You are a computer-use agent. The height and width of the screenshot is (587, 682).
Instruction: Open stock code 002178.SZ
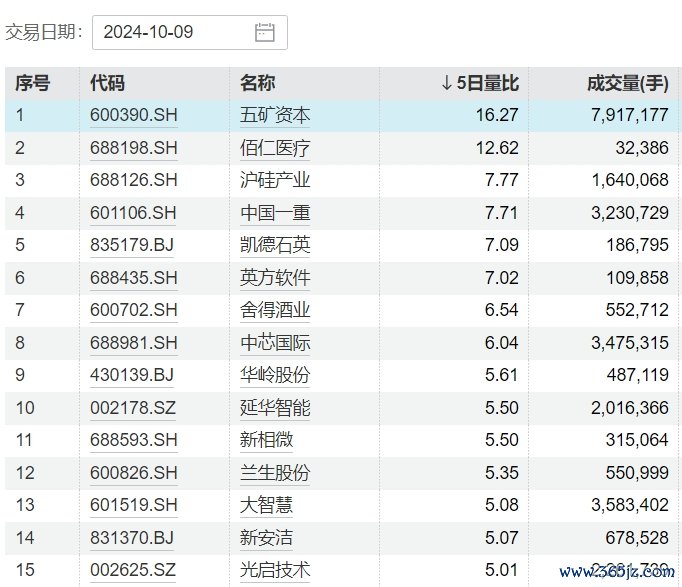click(x=133, y=407)
